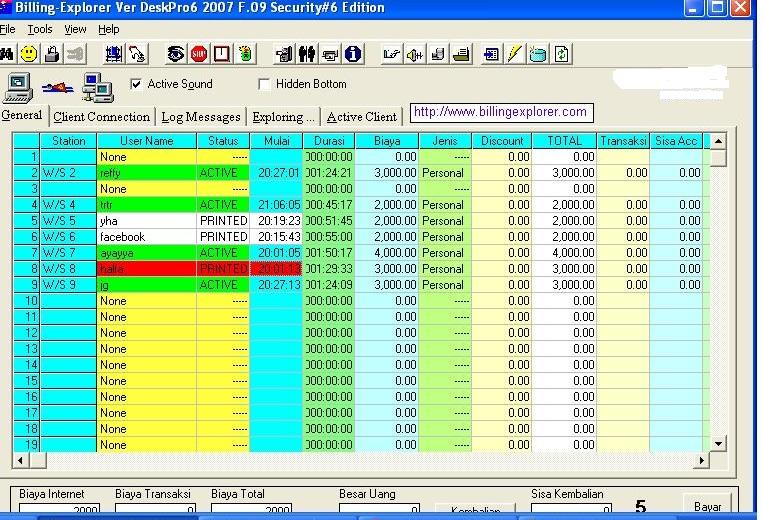Click the red STOP sign icon
Viewport: 763px width, 520px height.
(x=199, y=54)
